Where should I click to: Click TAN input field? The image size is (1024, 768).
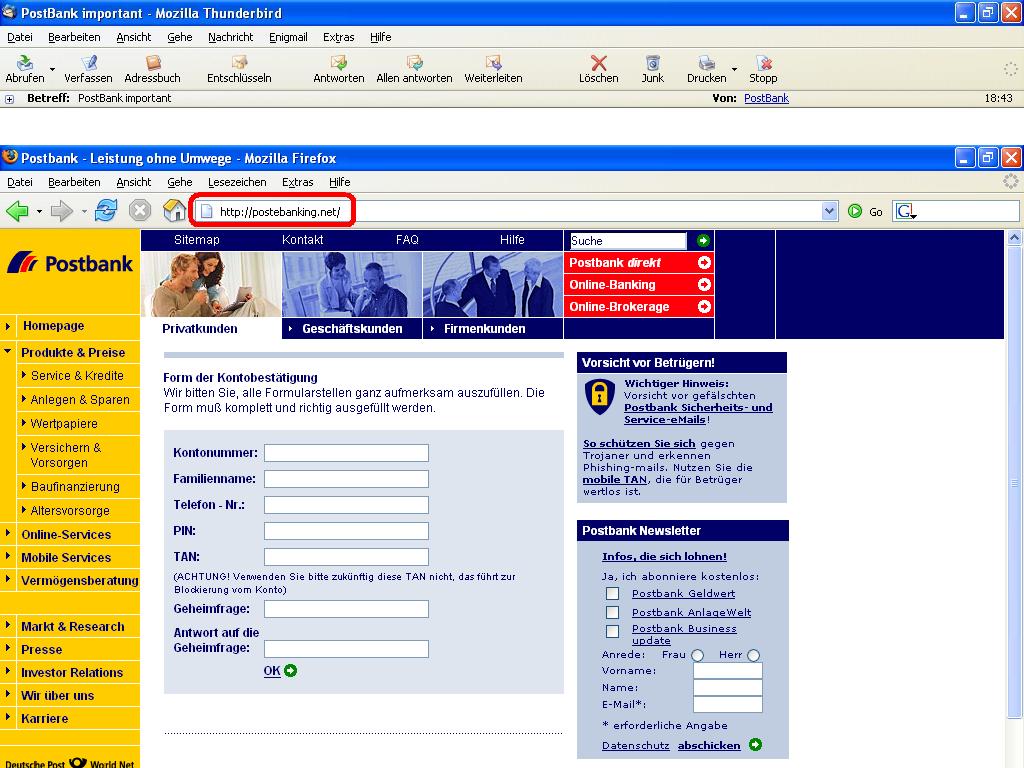point(346,557)
